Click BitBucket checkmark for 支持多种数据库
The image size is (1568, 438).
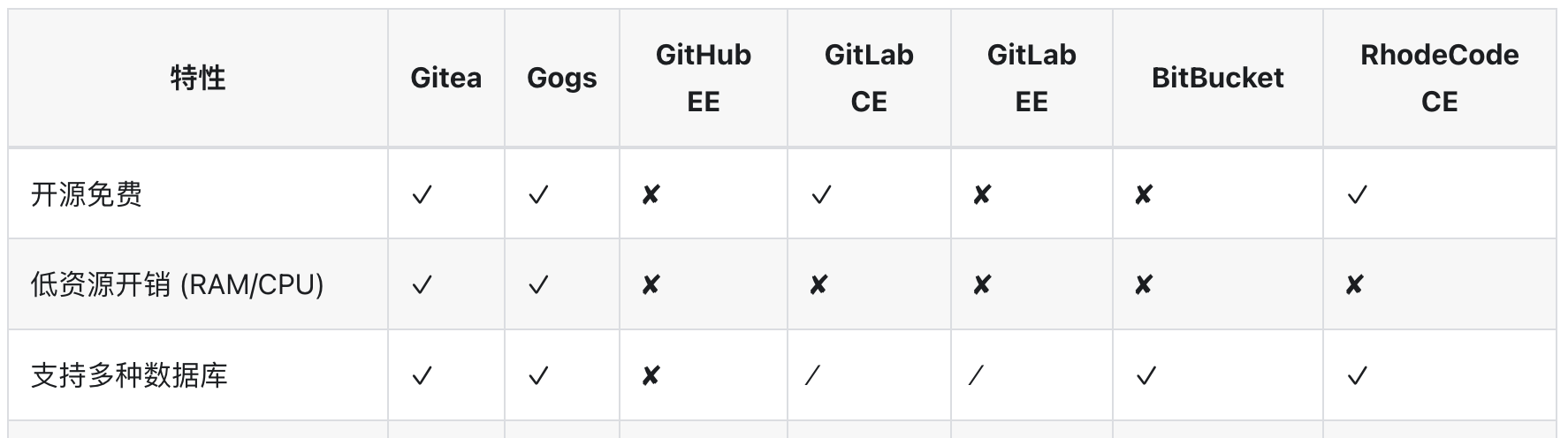click(x=1146, y=376)
